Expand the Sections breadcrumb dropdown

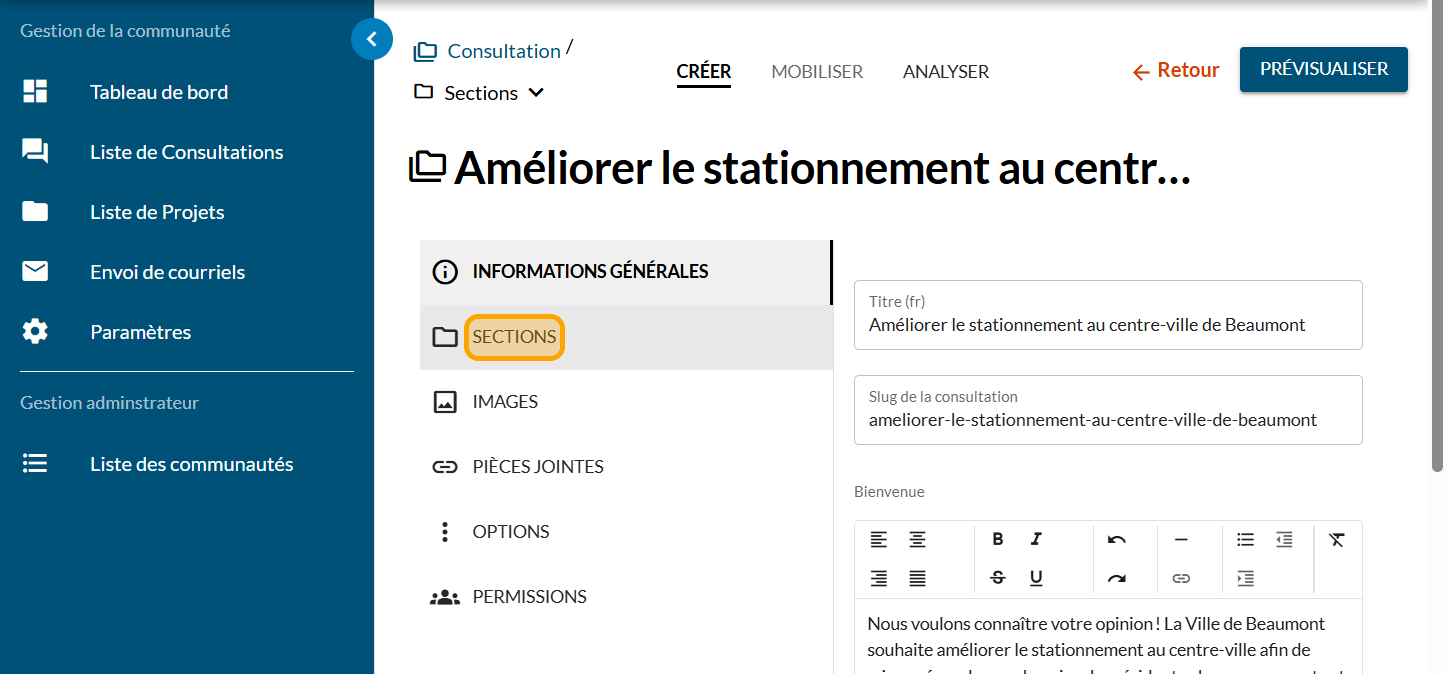[x=536, y=93]
